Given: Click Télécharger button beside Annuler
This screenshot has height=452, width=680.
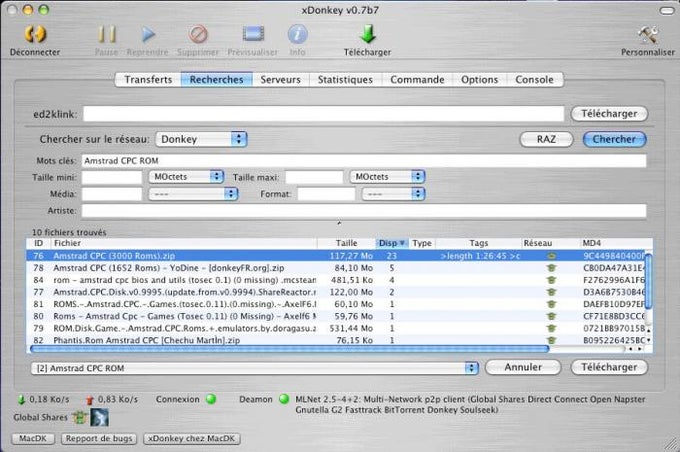Looking at the screenshot, I should tap(609, 367).
